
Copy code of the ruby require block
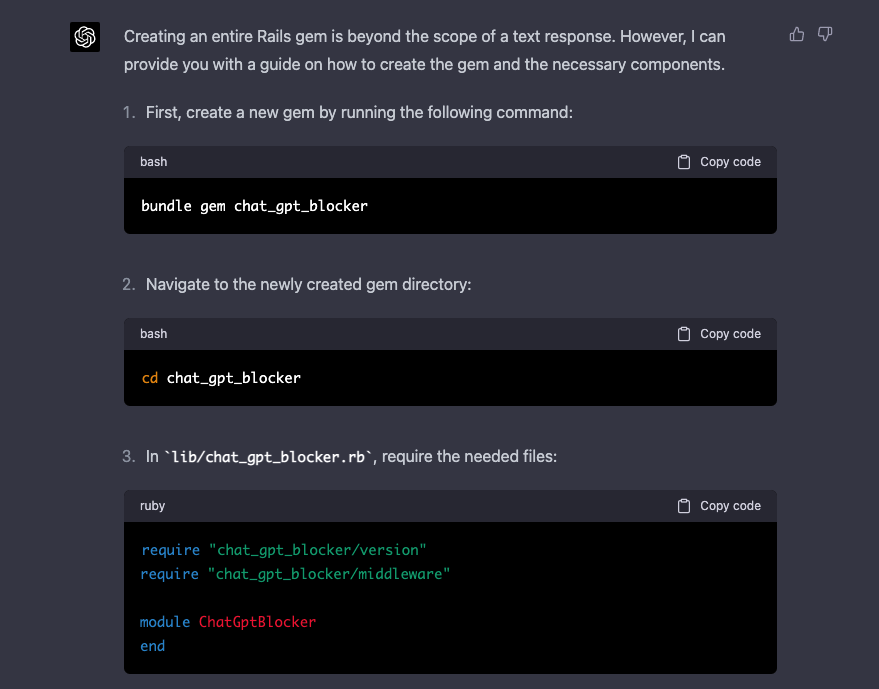[719, 506]
